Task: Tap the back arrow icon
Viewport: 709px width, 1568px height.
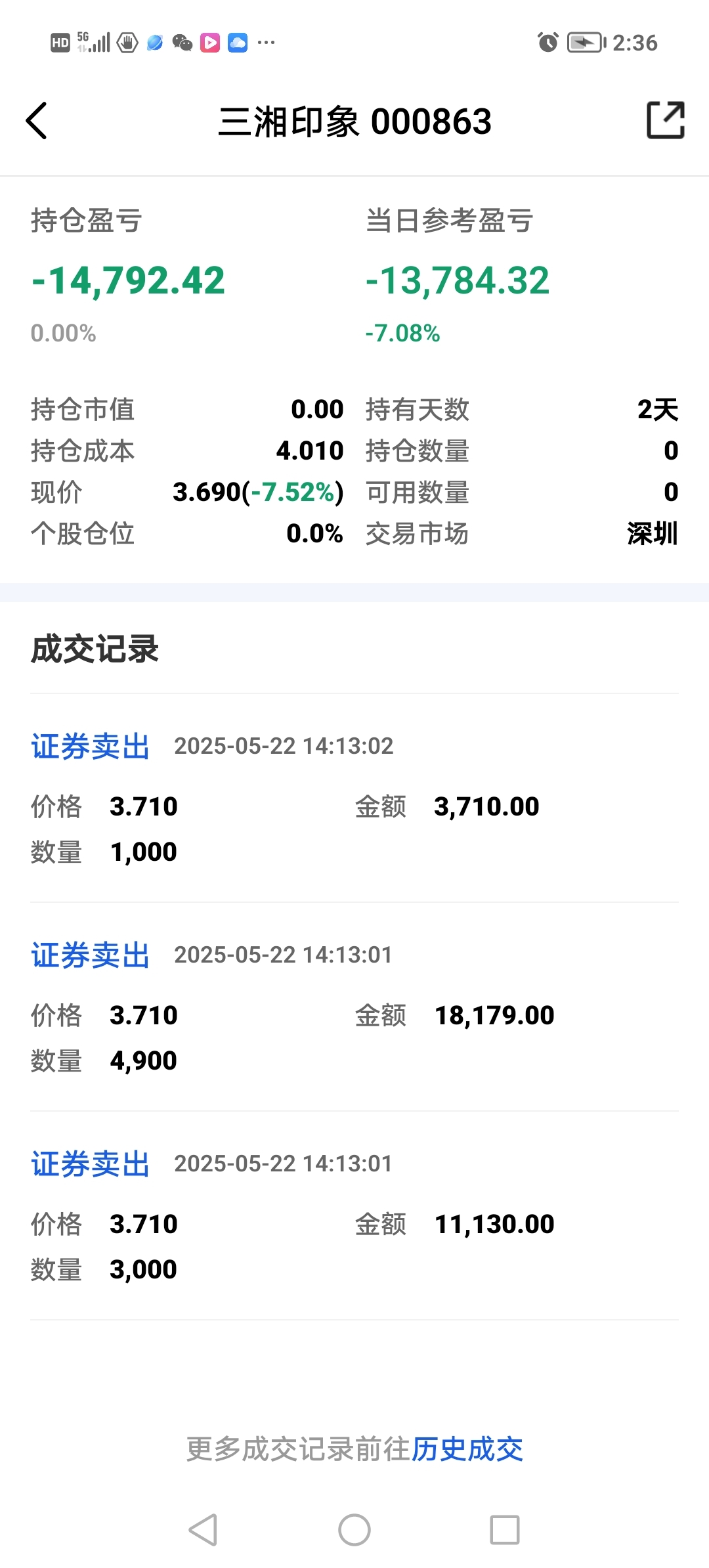Action: pos(37,121)
